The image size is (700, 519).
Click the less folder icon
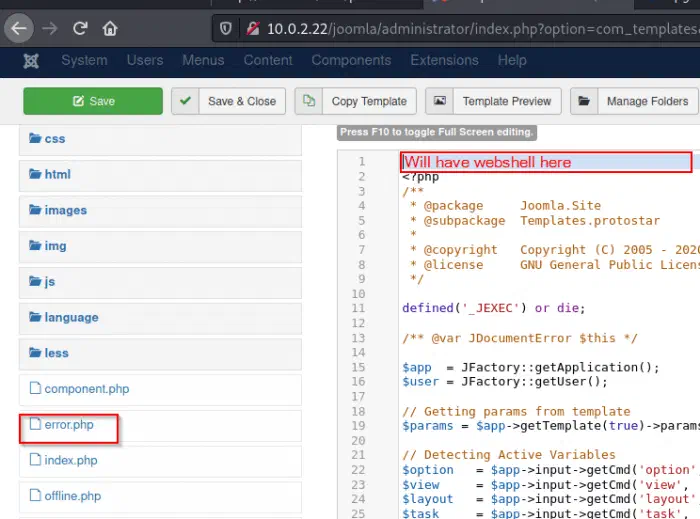point(35,352)
